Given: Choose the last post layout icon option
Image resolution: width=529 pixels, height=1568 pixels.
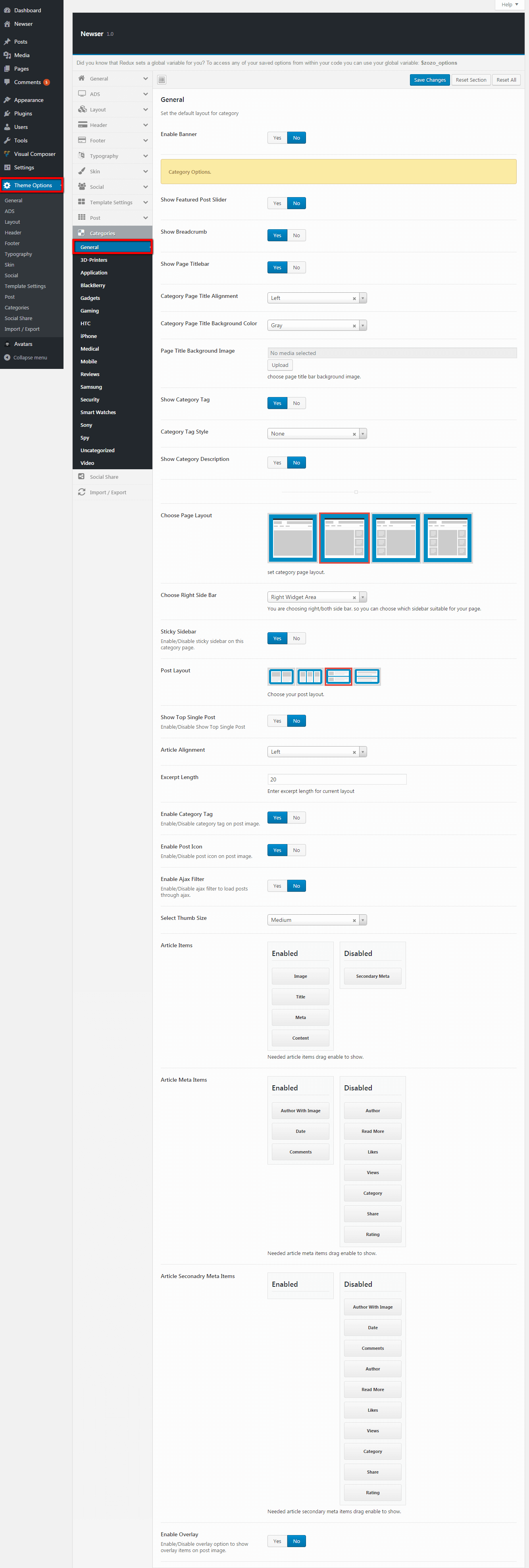Looking at the screenshot, I should click(367, 676).
